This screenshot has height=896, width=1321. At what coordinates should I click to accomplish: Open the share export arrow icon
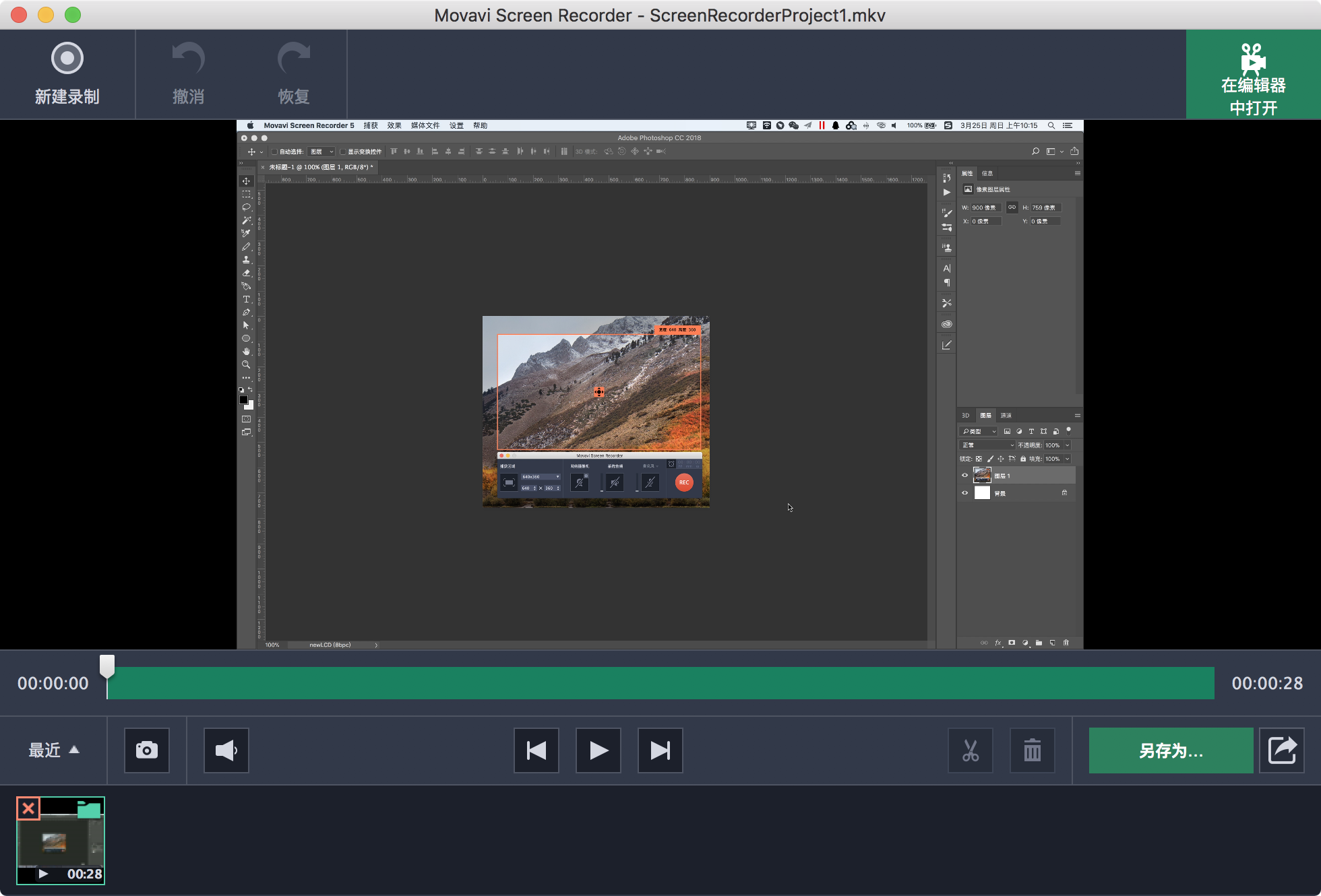coord(1281,750)
